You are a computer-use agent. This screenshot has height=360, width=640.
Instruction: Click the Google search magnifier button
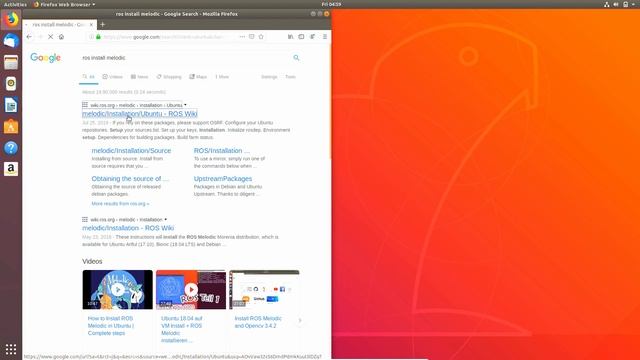pyautogui.click(x=296, y=58)
